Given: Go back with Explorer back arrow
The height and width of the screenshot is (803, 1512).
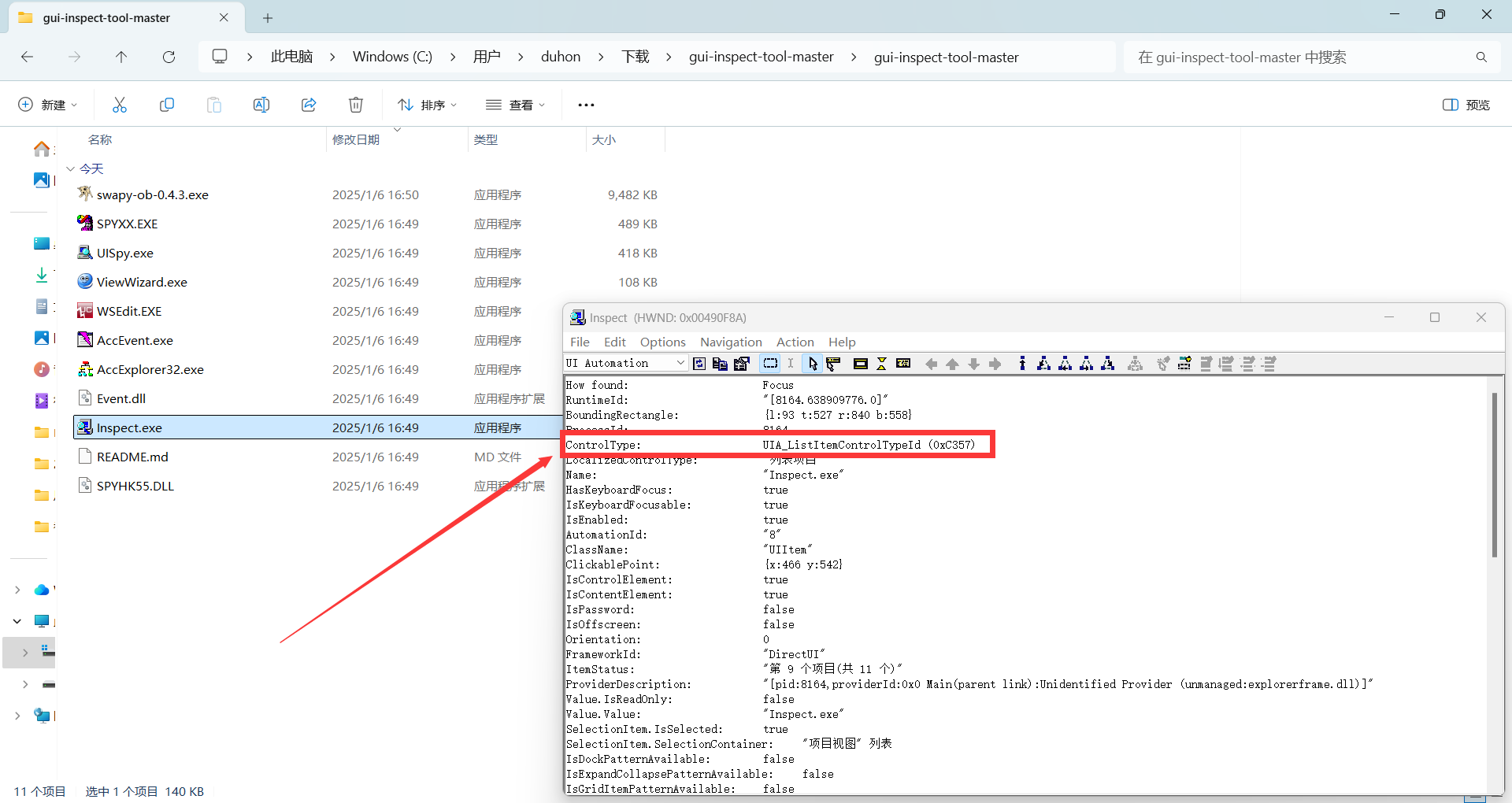Looking at the screenshot, I should click(27, 57).
